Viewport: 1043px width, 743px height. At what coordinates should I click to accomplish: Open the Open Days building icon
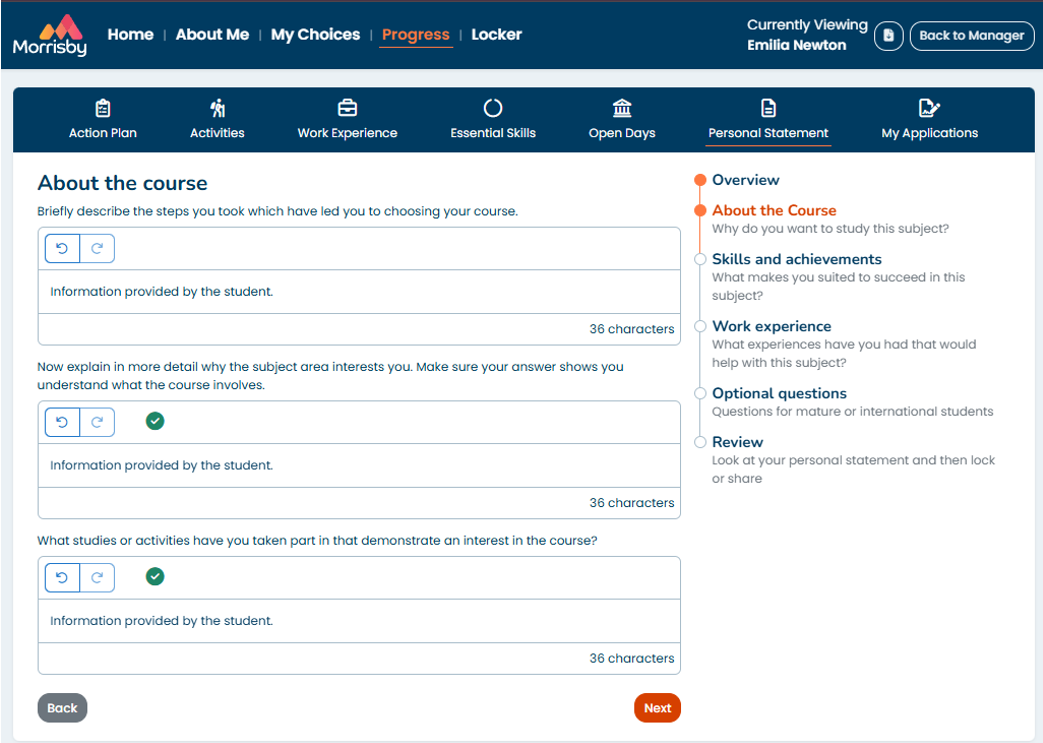point(622,108)
